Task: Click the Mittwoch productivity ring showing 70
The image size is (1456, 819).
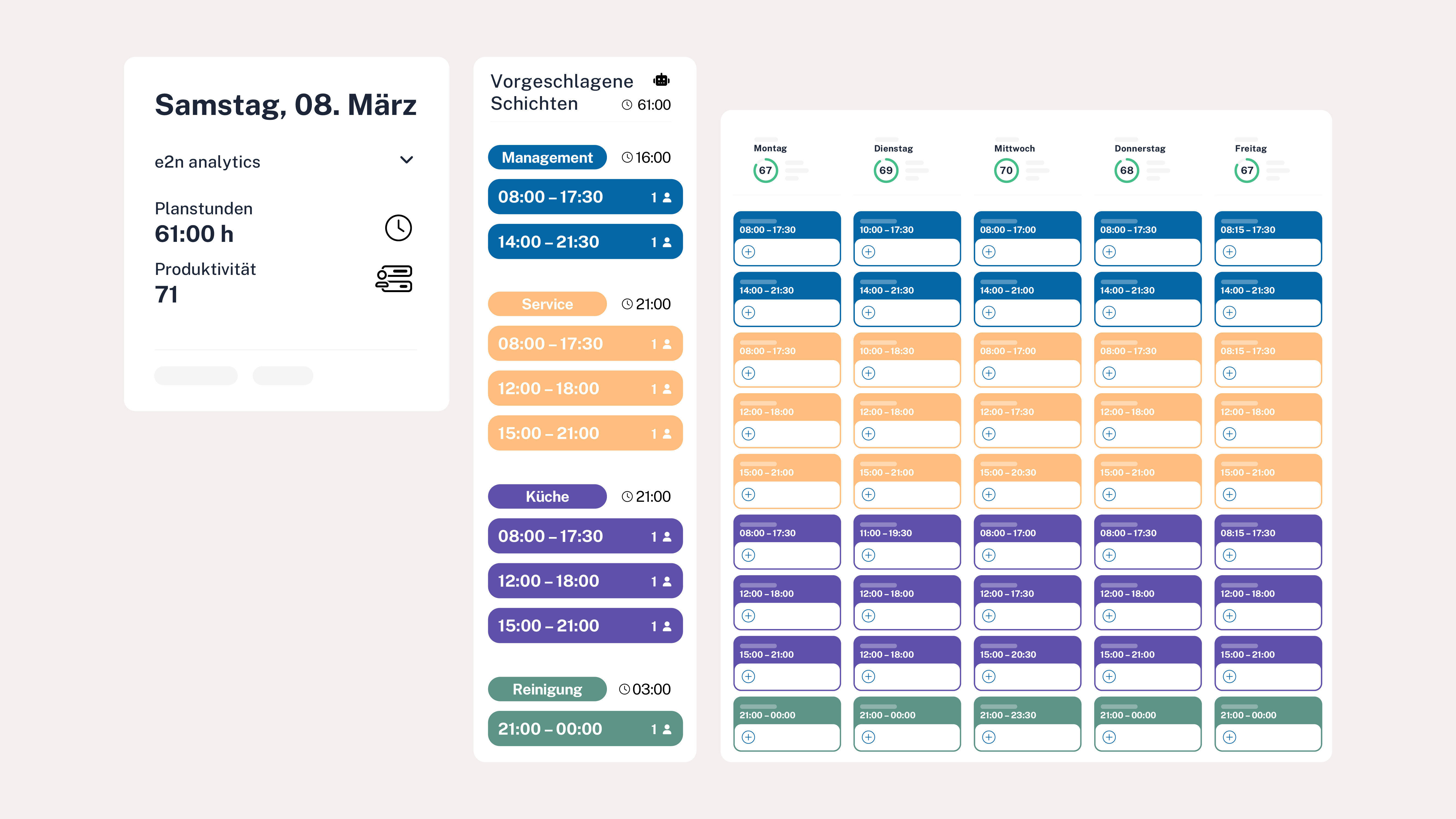Action: click(1006, 171)
